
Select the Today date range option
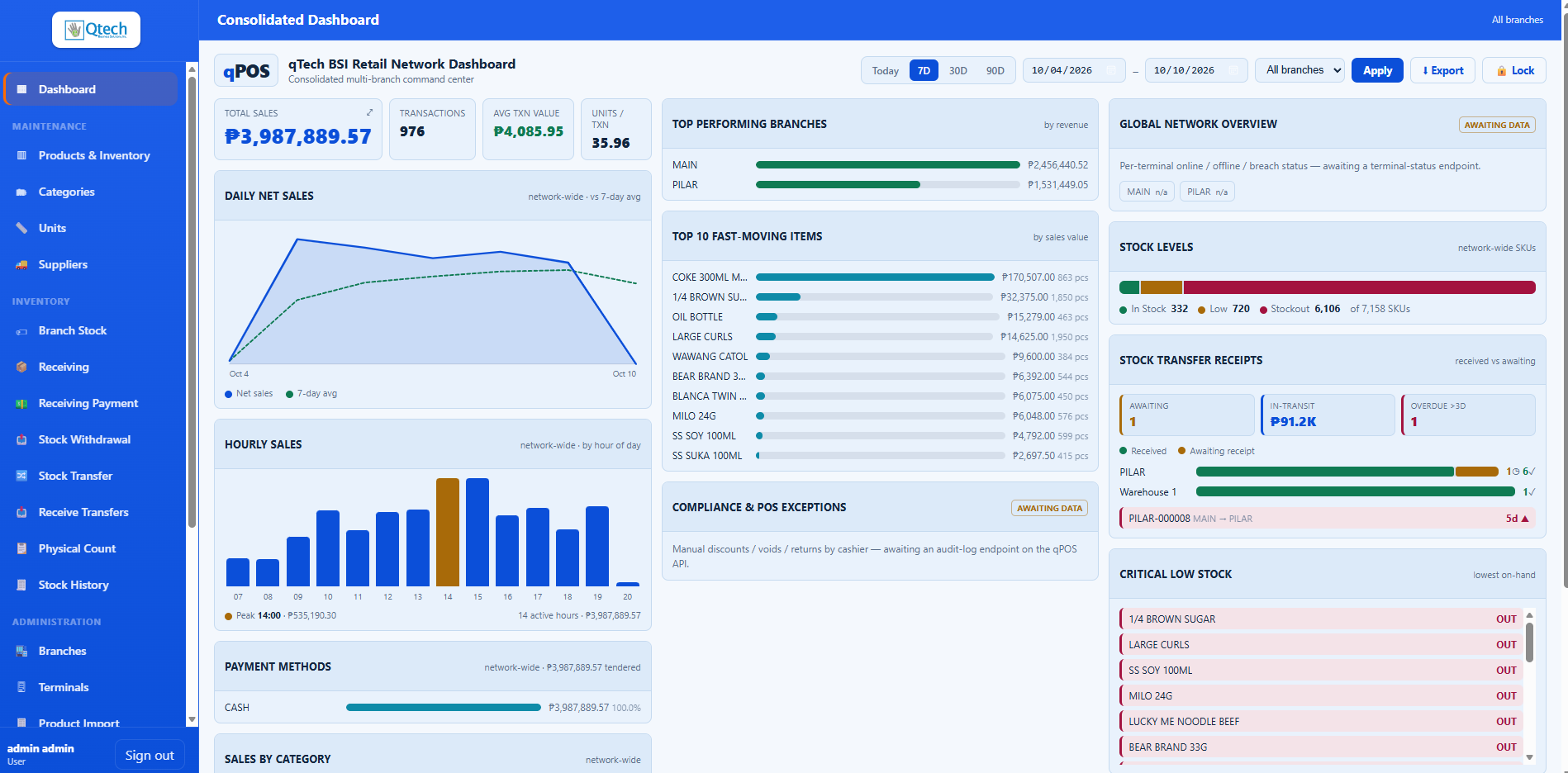[885, 70]
